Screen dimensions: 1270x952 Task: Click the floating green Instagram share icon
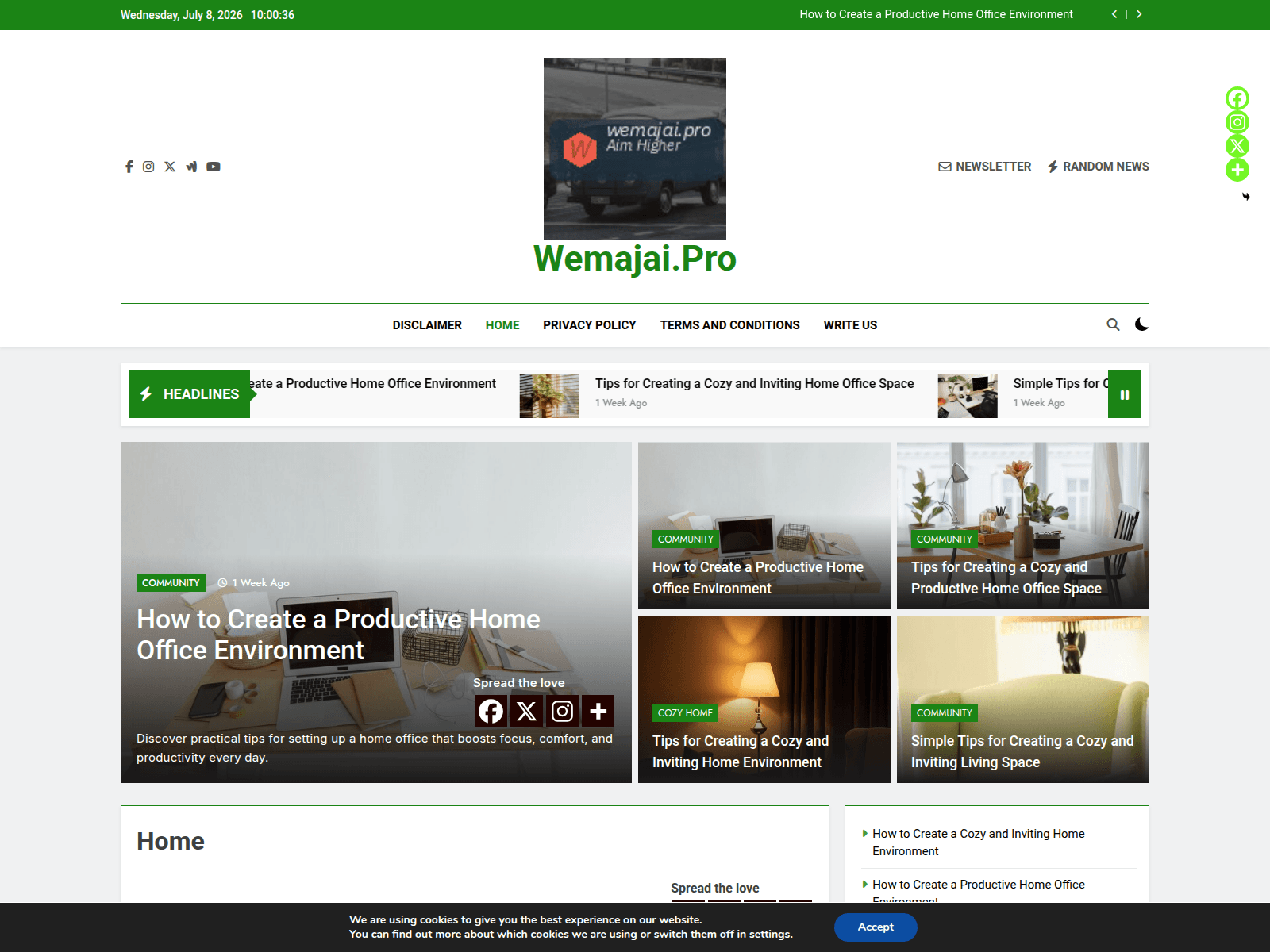coord(1237,122)
